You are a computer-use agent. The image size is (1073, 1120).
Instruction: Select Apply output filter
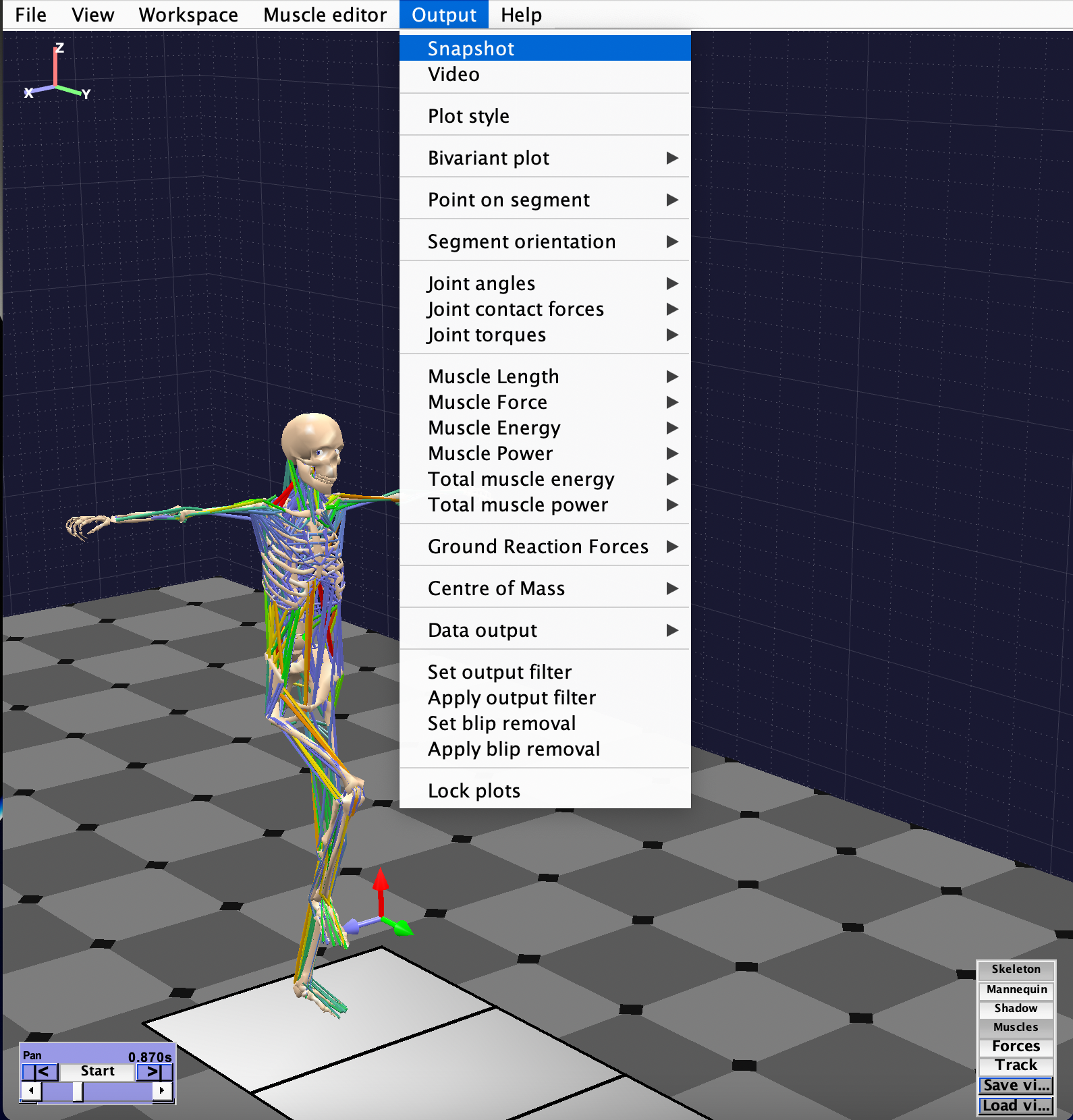coord(545,698)
